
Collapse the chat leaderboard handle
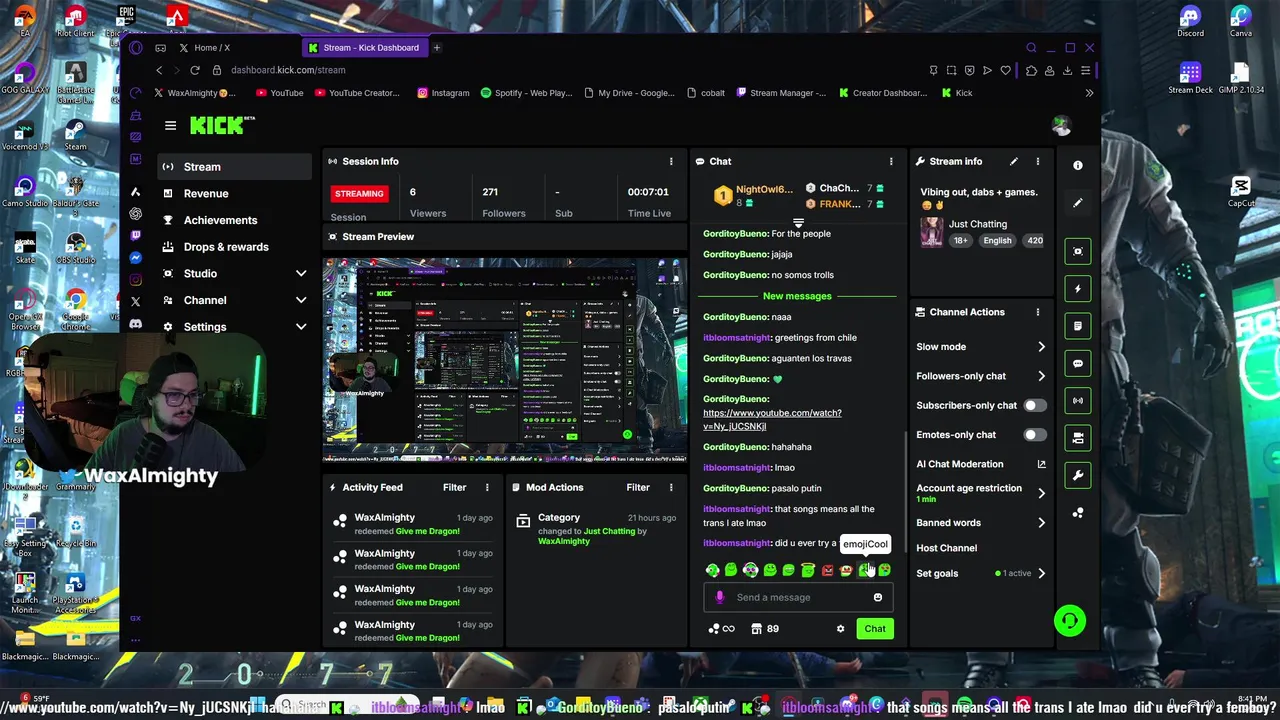pos(798,223)
